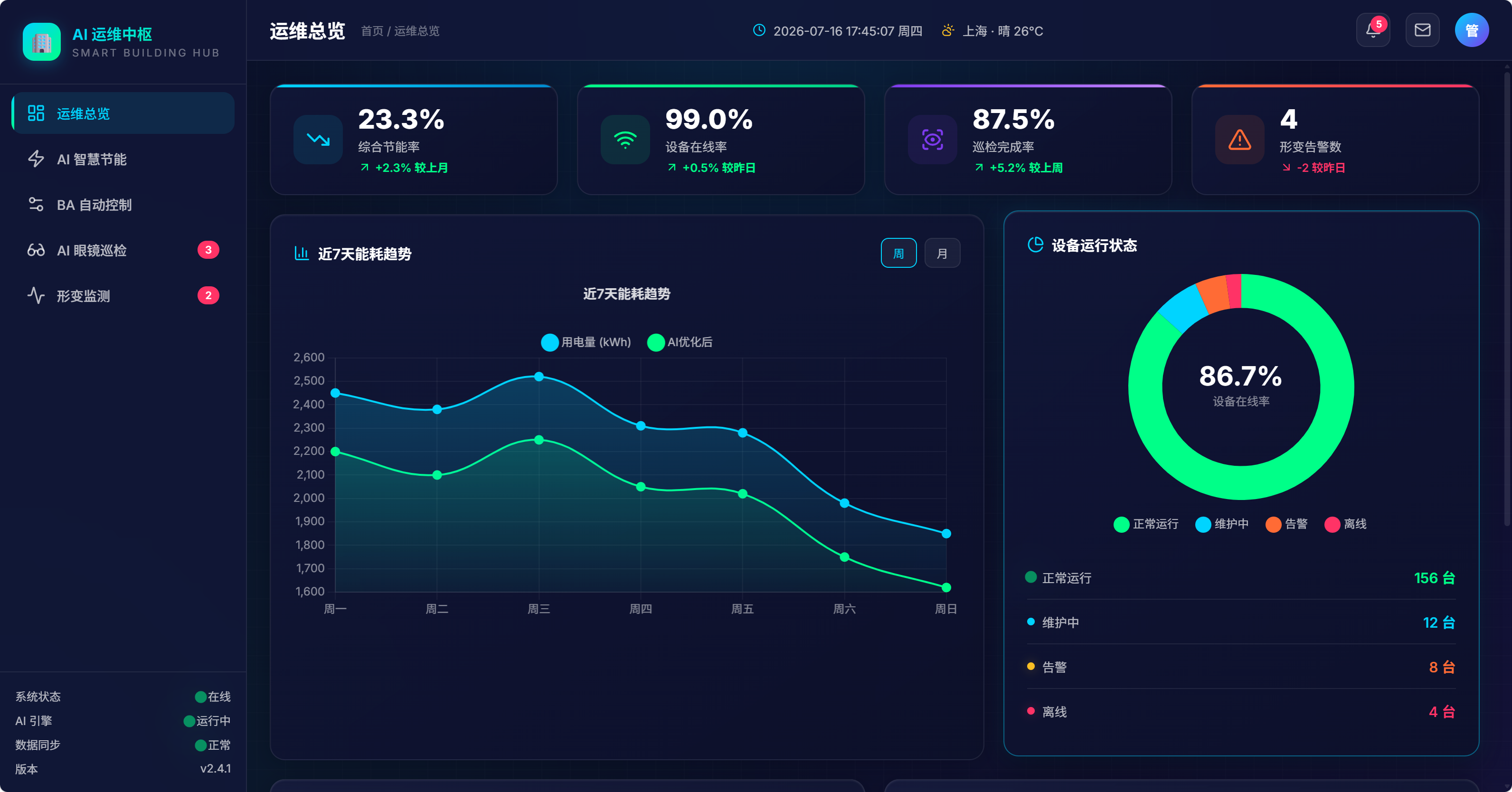Switch energy chart to 月 view
This screenshot has width=1512, height=792.
942,253
